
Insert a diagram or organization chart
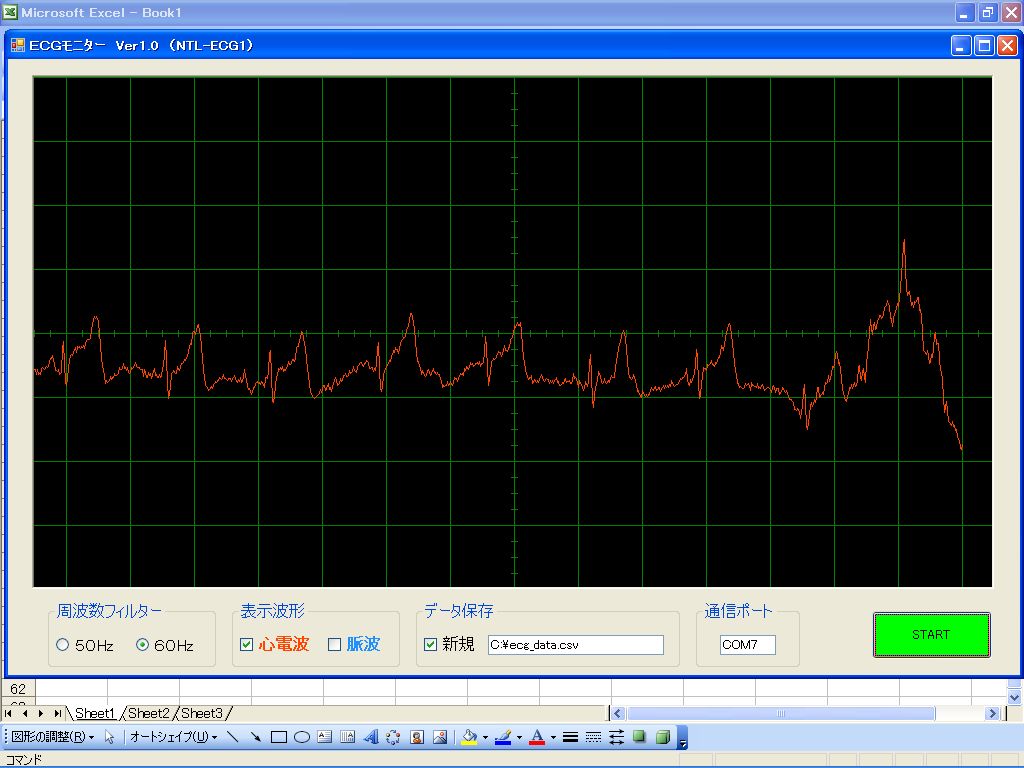tap(393, 737)
